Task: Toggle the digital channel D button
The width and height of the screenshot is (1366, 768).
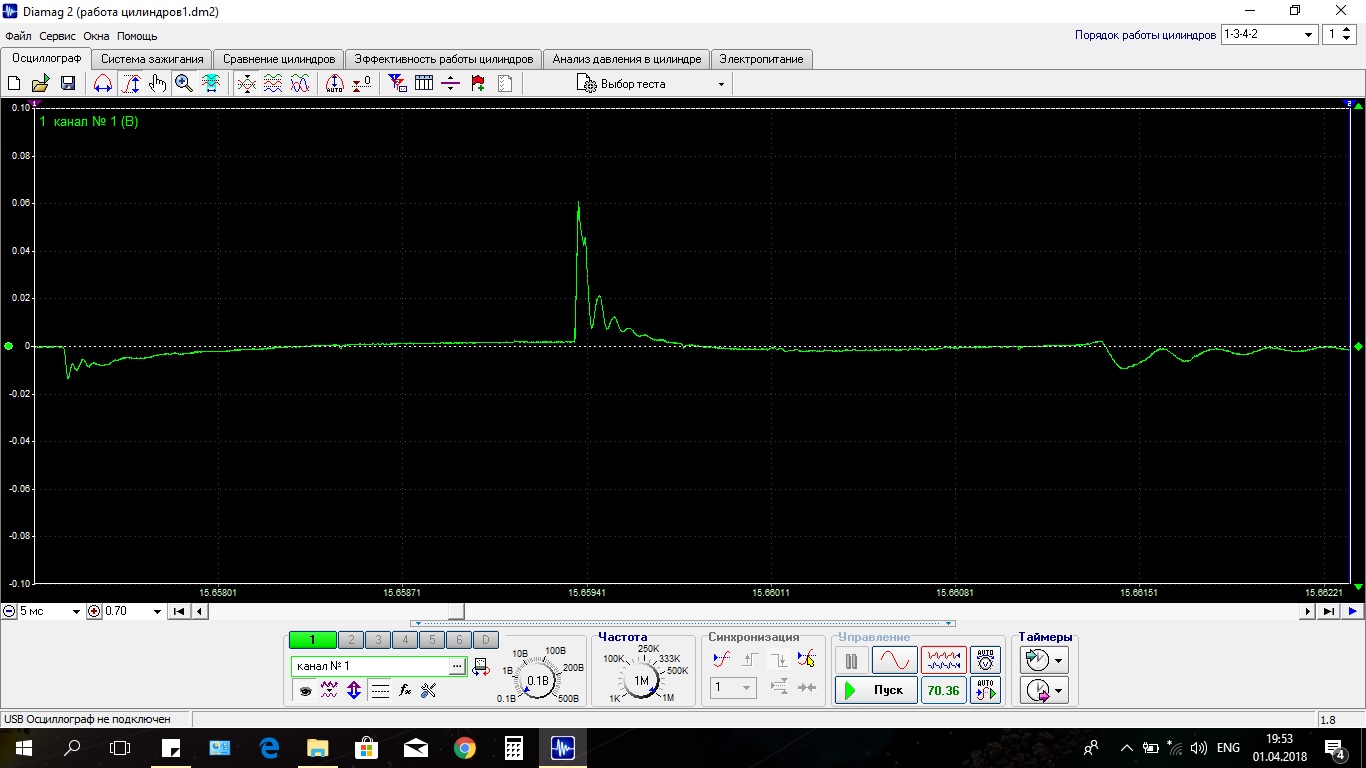Action: click(485, 640)
